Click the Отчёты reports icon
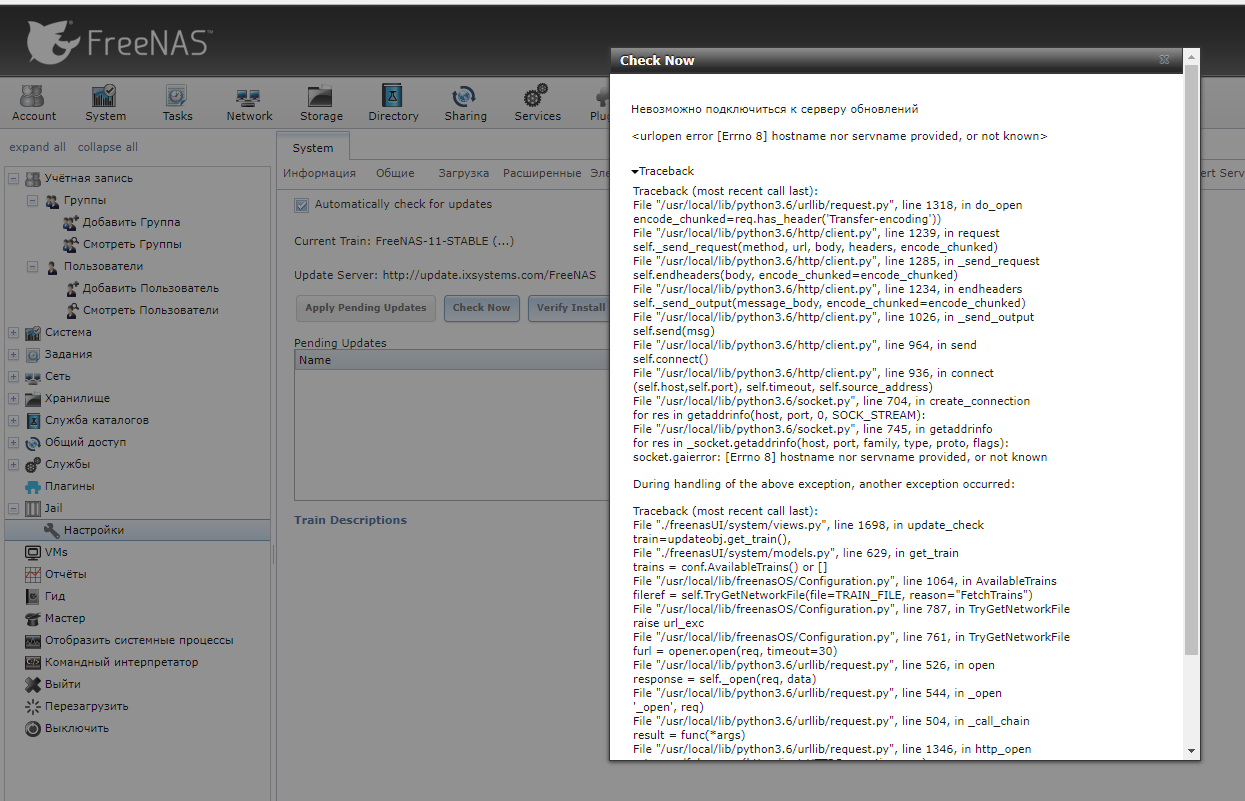1245x801 pixels. (x=33, y=574)
